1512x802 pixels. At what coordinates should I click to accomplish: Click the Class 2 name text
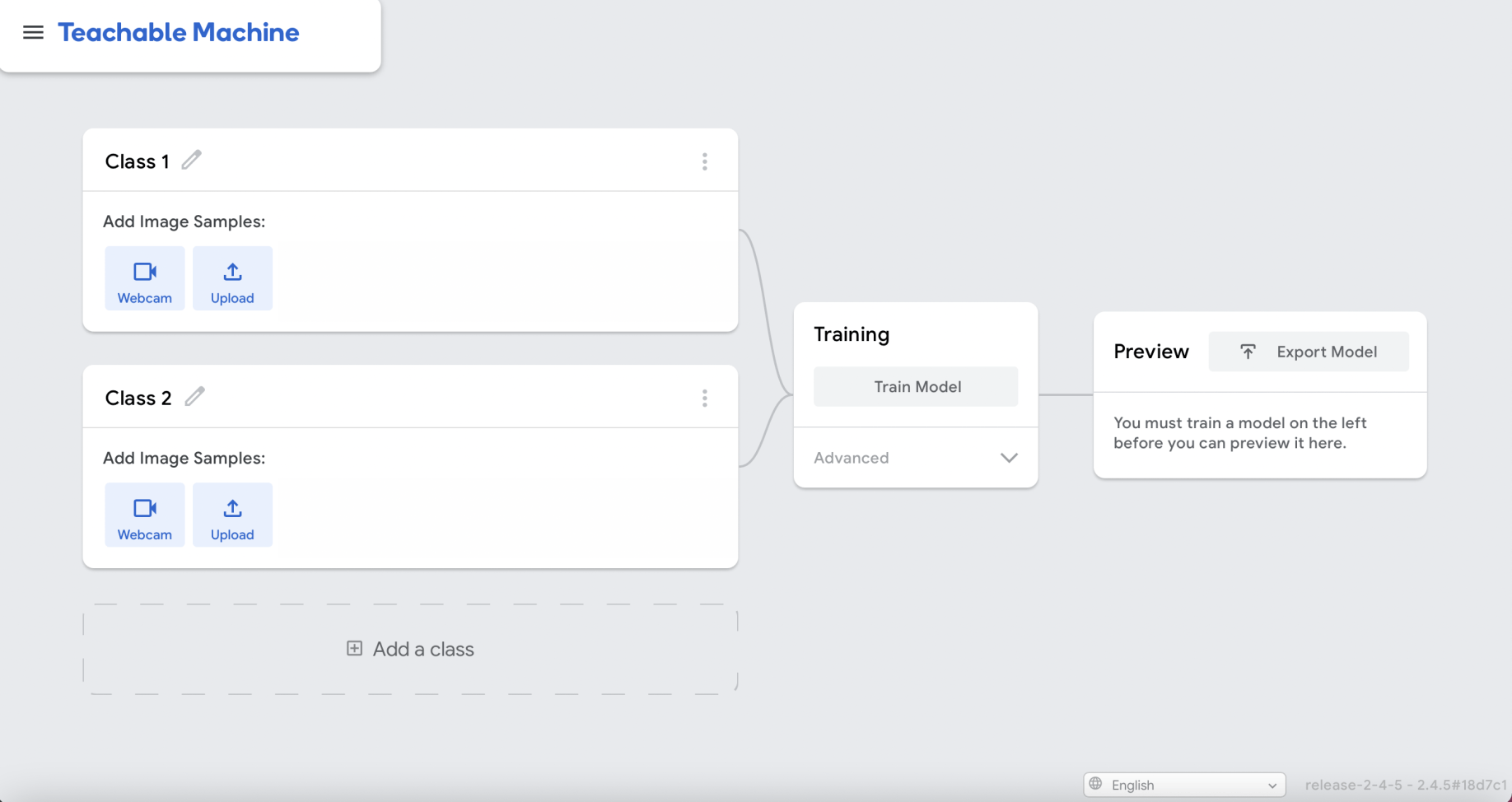[138, 399]
